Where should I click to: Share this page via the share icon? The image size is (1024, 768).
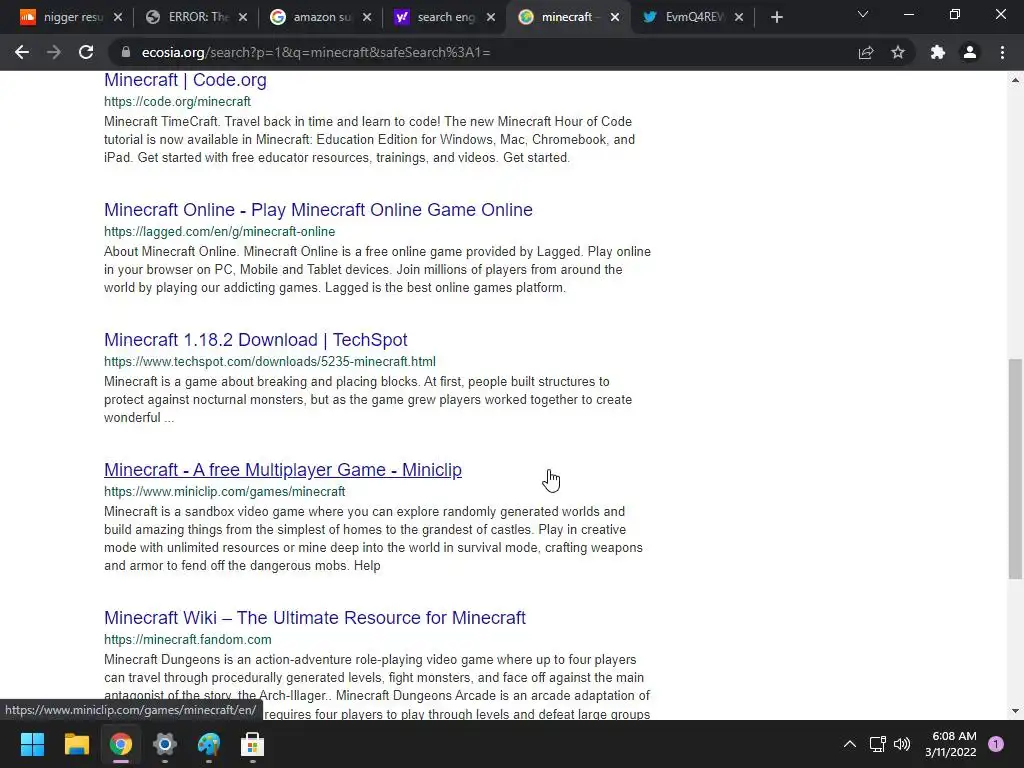click(x=866, y=52)
